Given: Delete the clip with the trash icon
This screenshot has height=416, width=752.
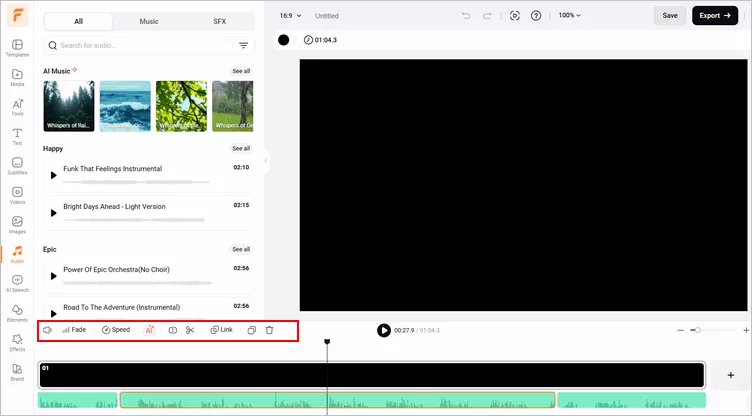Looking at the screenshot, I should (270, 330).
